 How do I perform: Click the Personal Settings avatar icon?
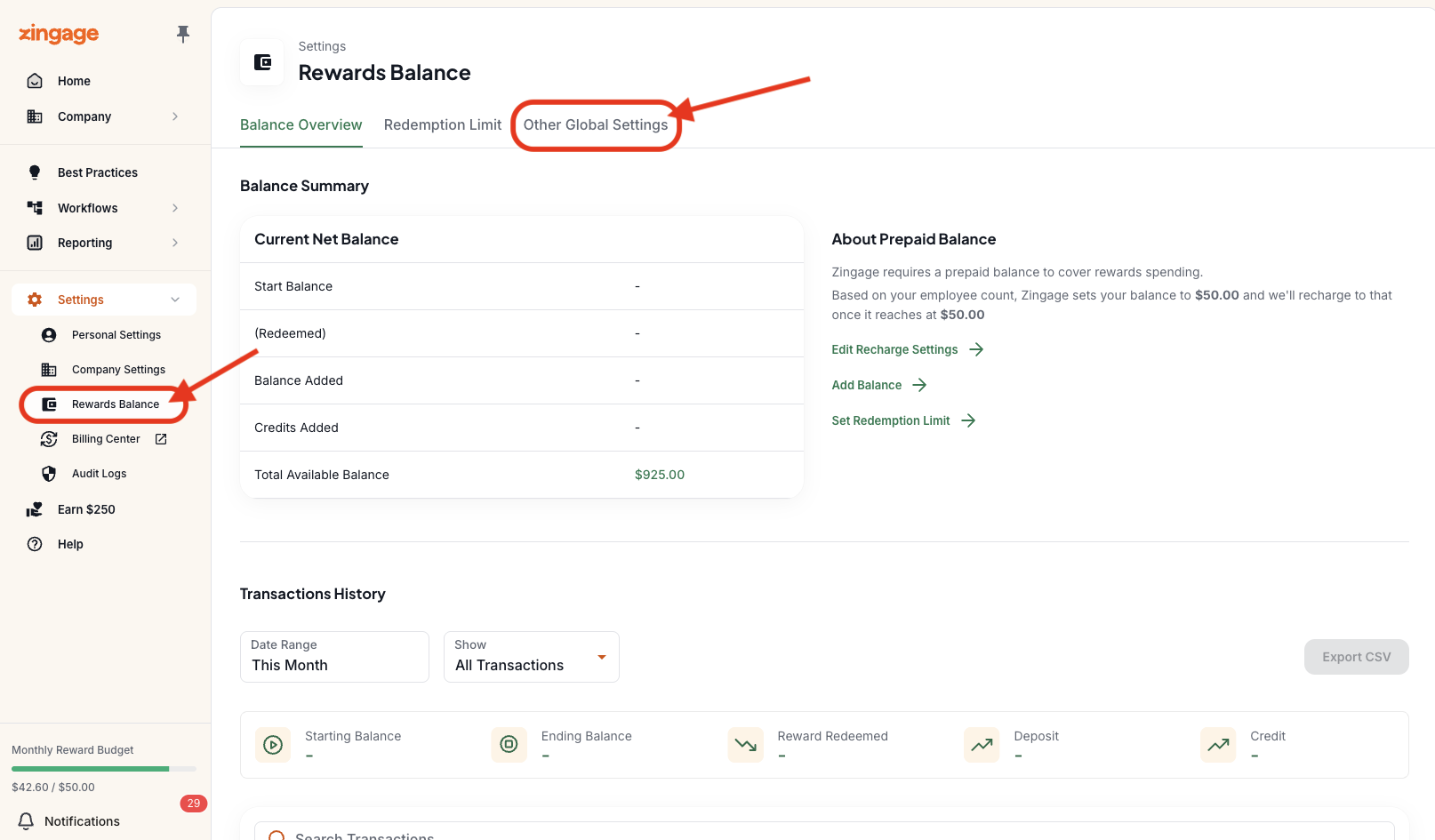click(49, 335)
